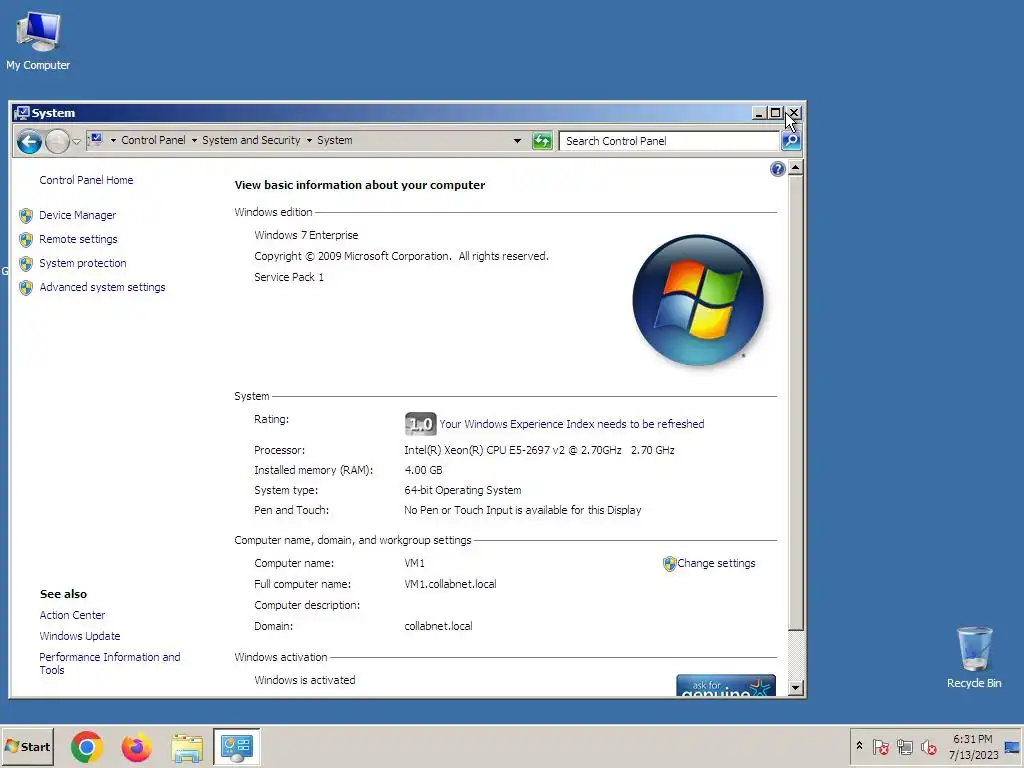Screen dimensions: 1024x768
Task: Focus the Search Control Panel field
Action: [x=669, y=141]
